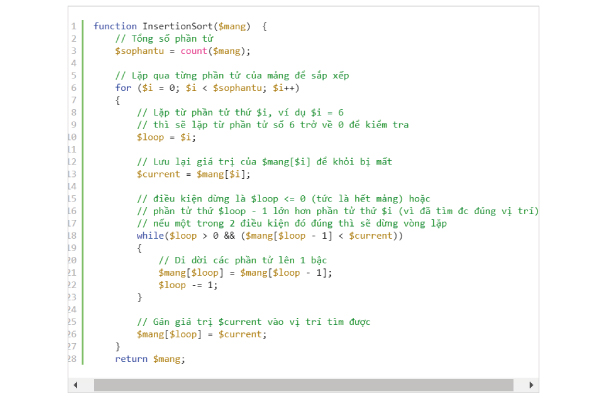Click the line "$loop = $i;"
The width and height of the screenshot is (600, 400).
(x=167, y=137)
